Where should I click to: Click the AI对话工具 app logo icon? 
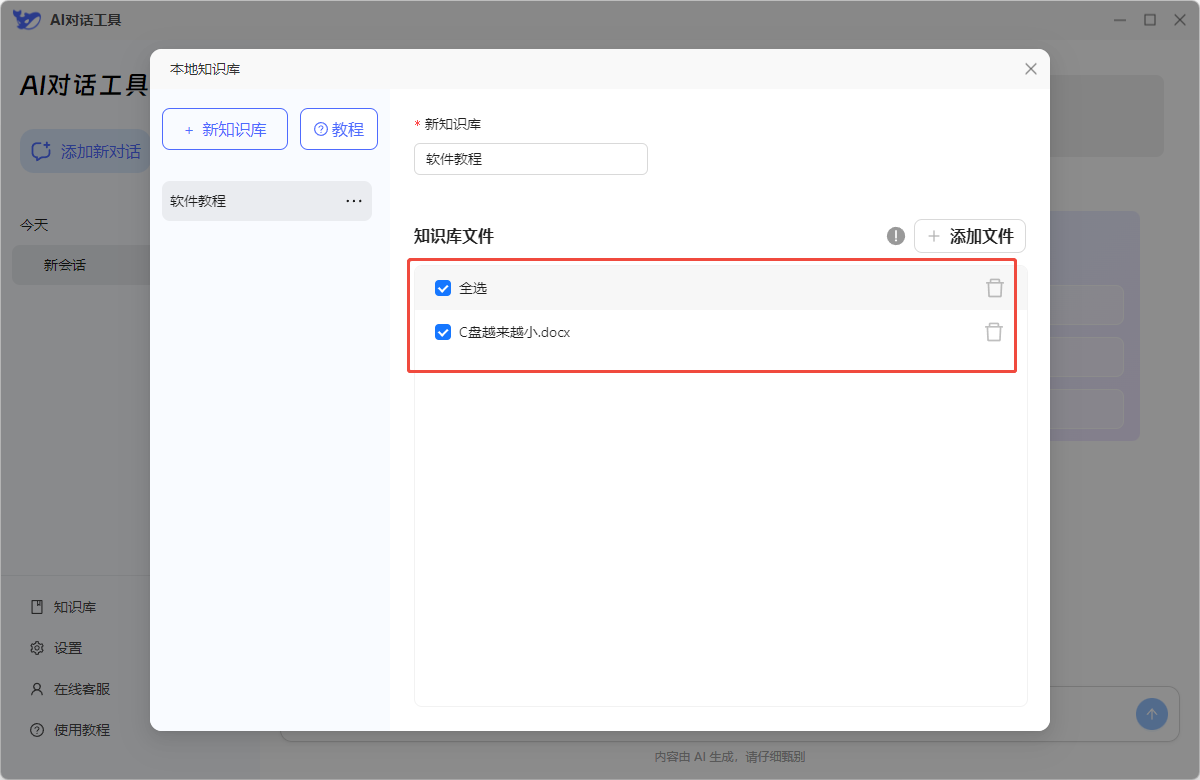(x=27, y=19)
